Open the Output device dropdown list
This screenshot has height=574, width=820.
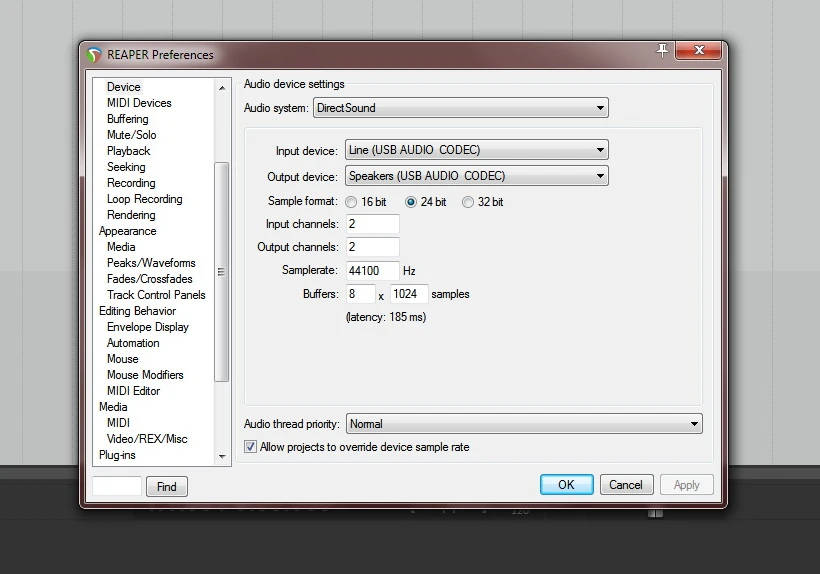pos(476,176)
